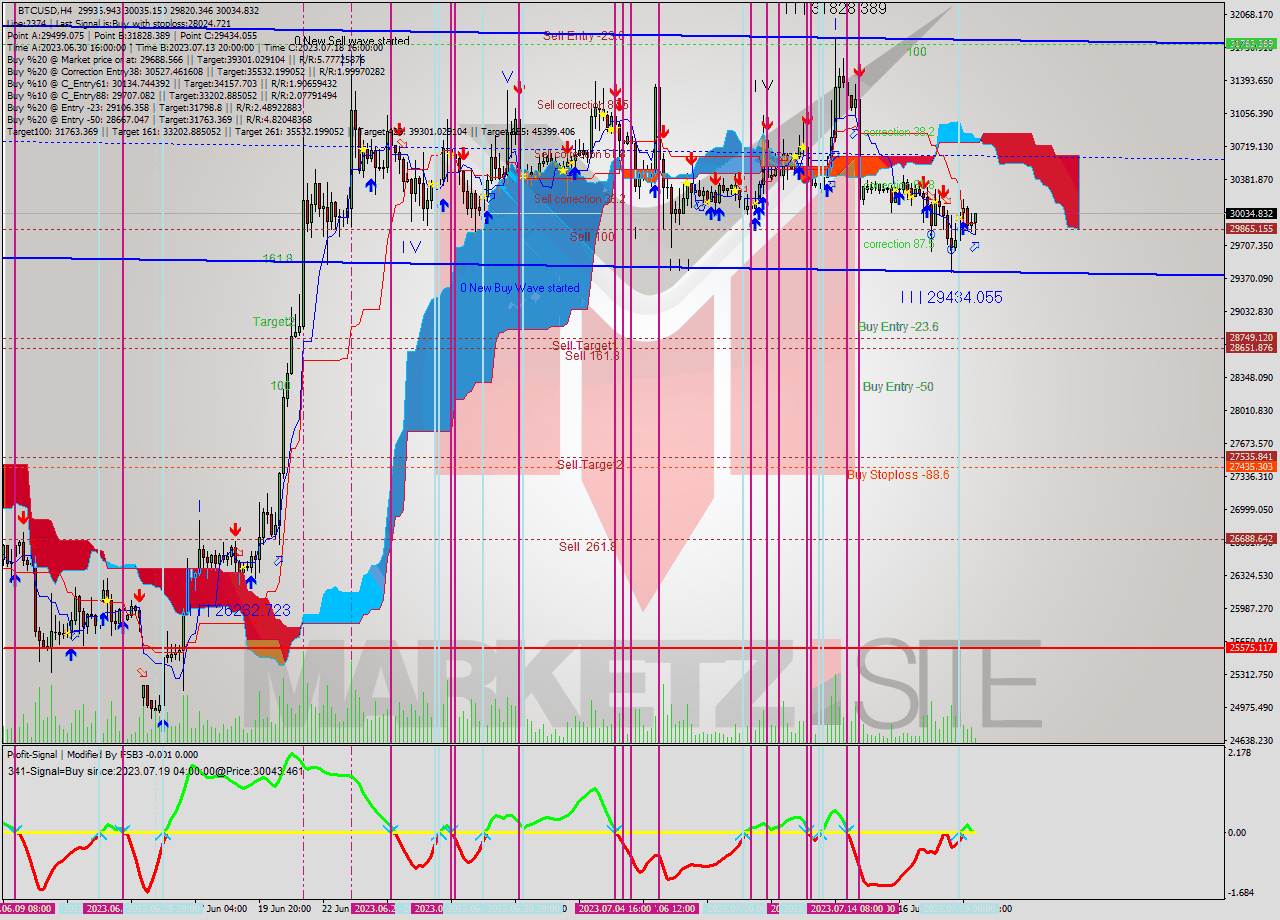Select the '2023.07.04 16:00' time marker
Viewport: 1280px width, 920px height.
pyautogui.click(x=616, y=908)
